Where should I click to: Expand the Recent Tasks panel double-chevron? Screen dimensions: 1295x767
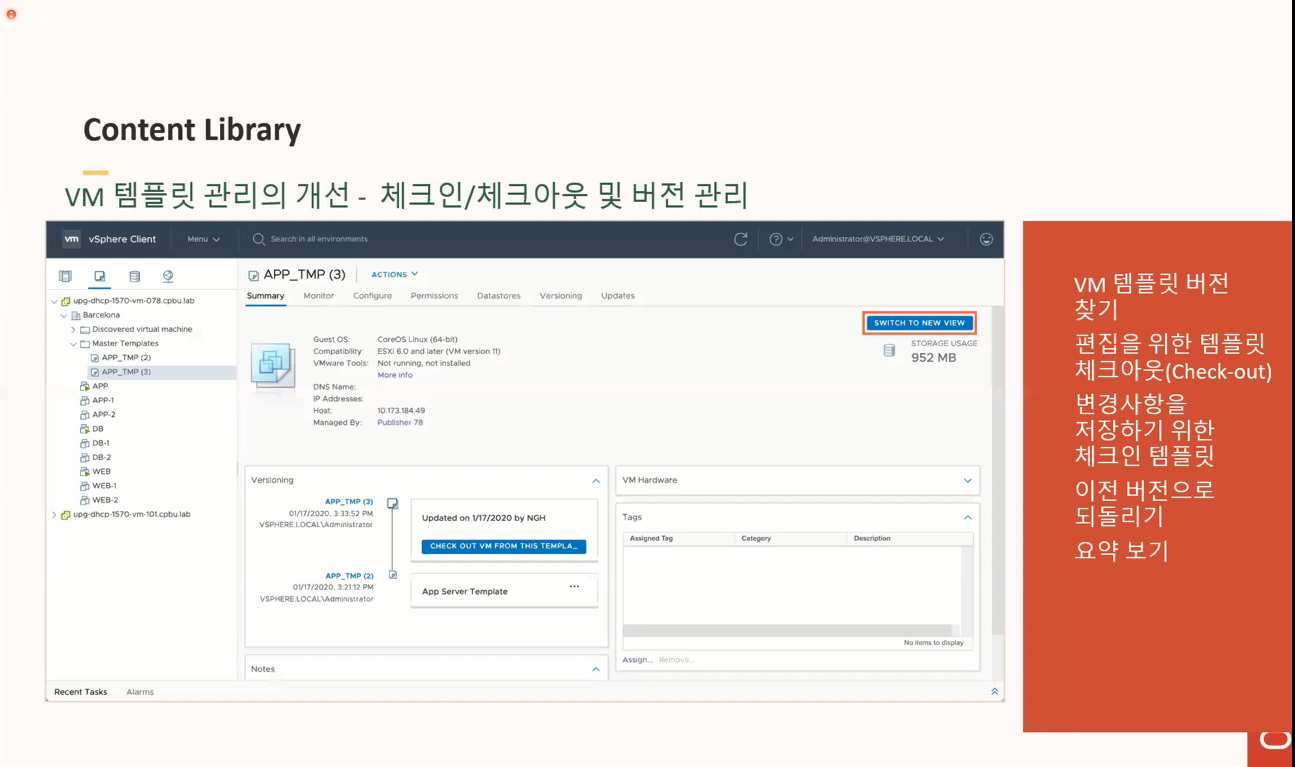click(994, 692)
